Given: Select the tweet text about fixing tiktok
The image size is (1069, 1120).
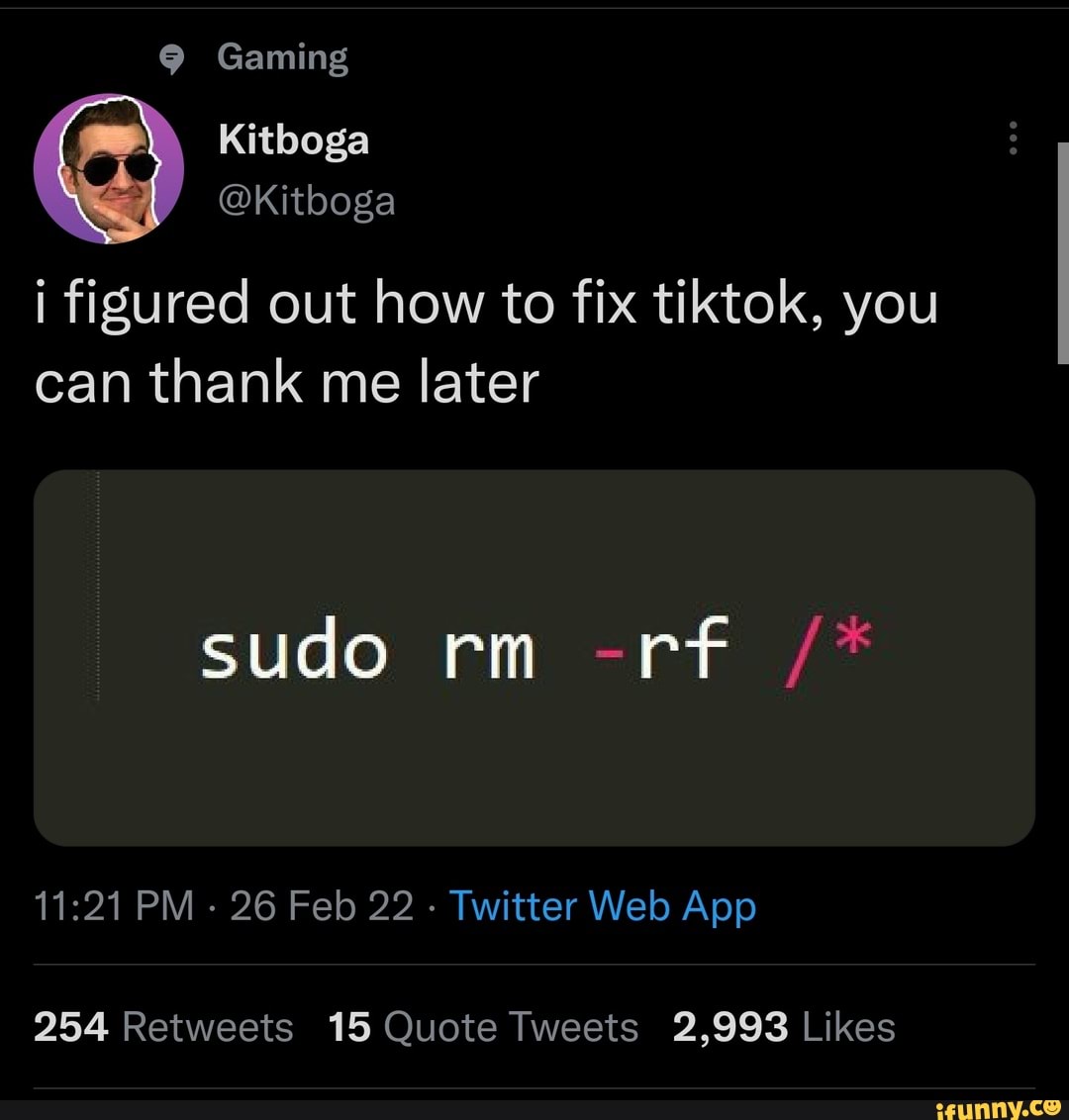Looking at the screenshot, I should (x=485, y=341).
